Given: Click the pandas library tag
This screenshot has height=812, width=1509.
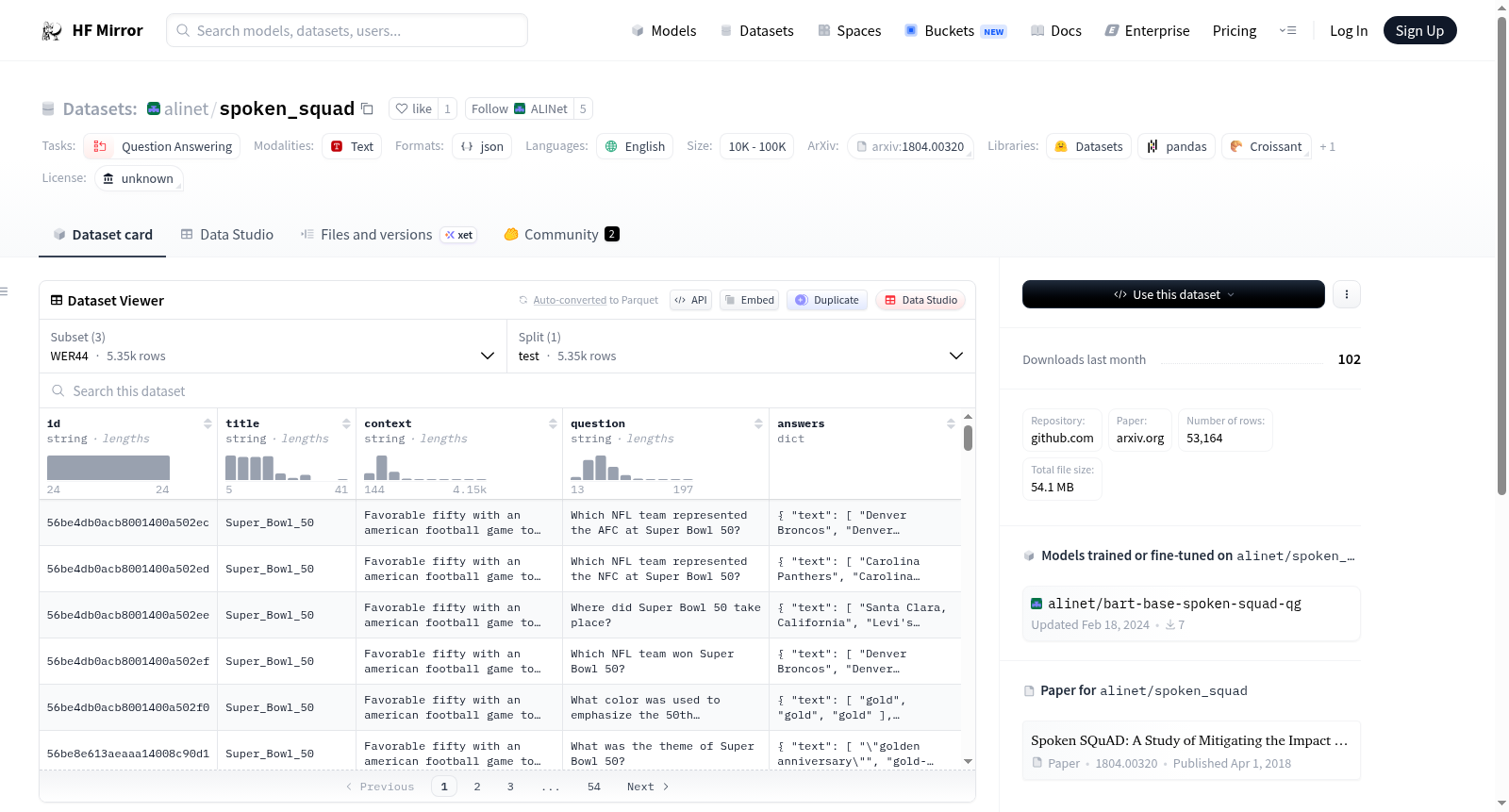Looking at the screenshot, I should click(1176, 146).
